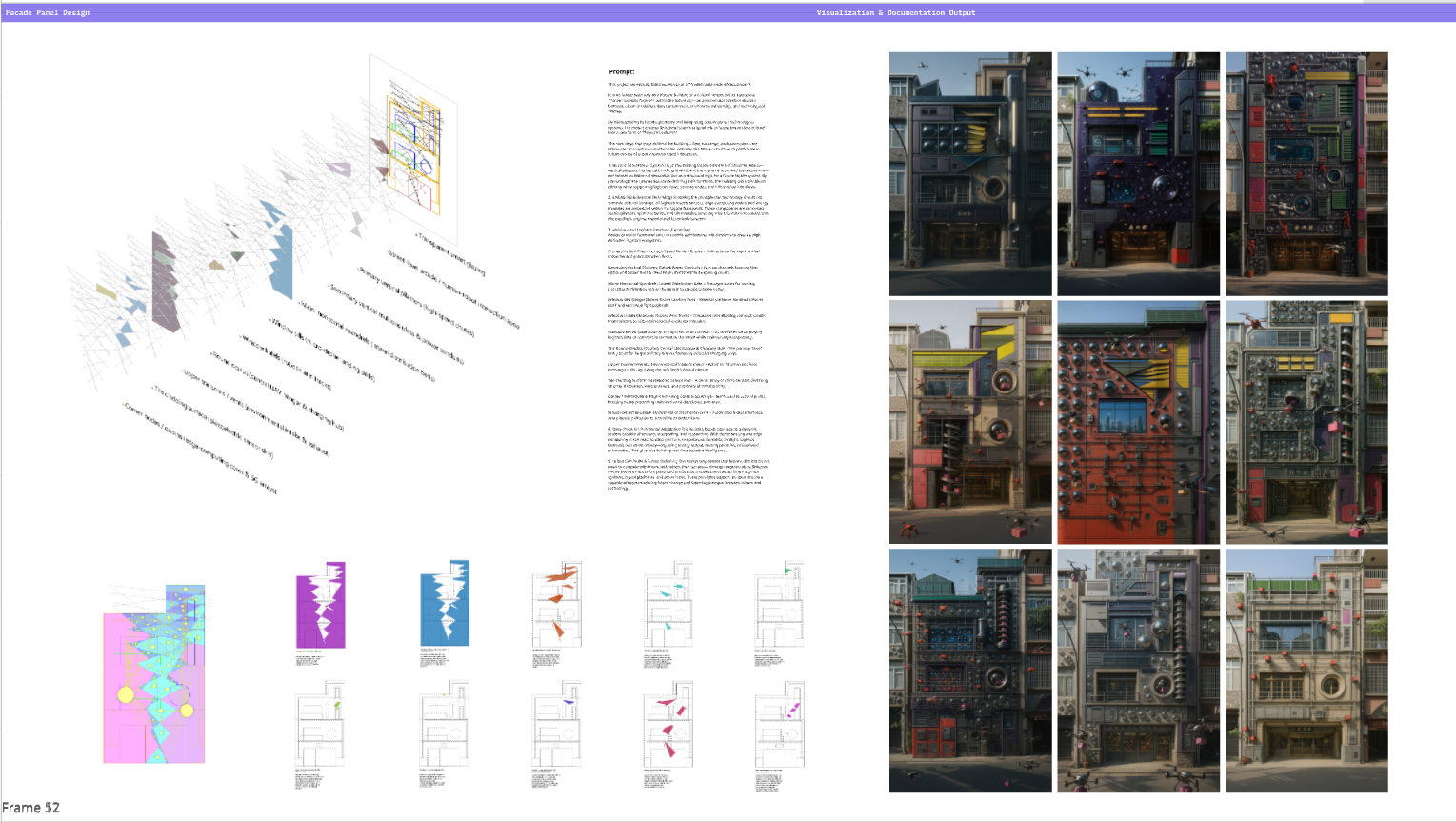Screen dimensions: 1456x822
Task: Select the "Transparent smart glazing" diagram label
Action: click(x=449, y=254)
